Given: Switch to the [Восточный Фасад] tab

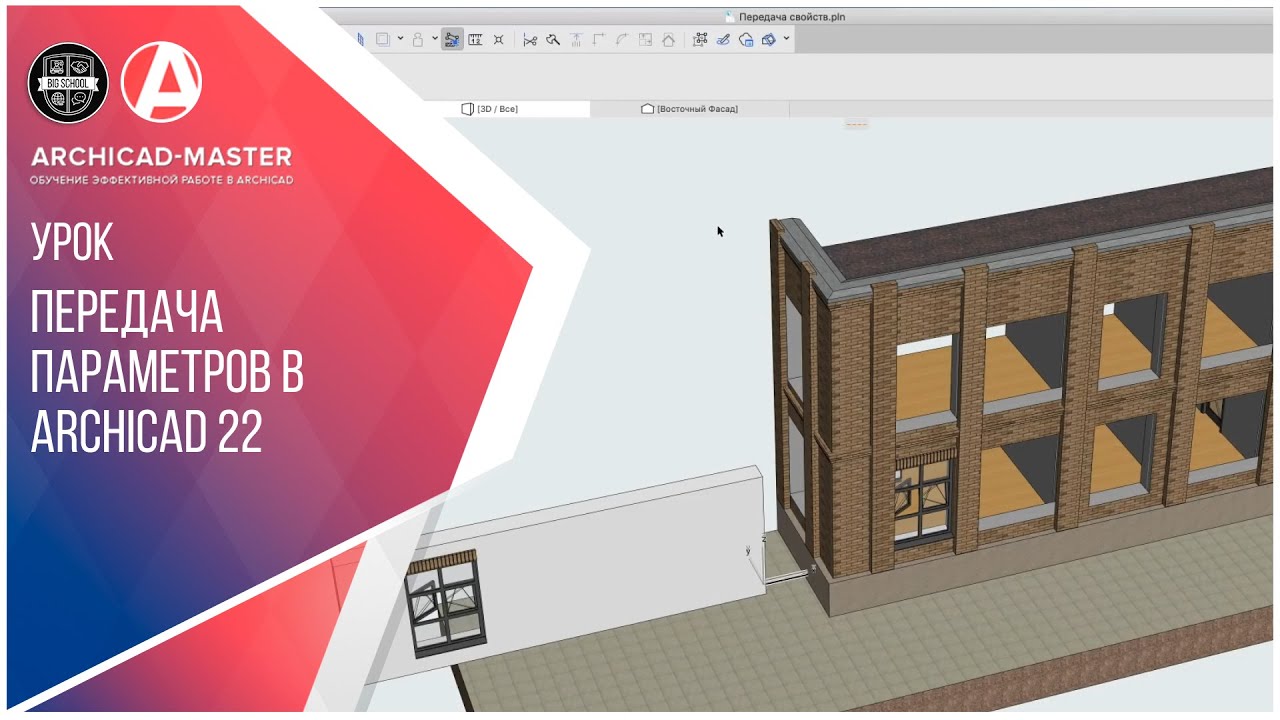Looking at the screenshot, I should pos(689,108).
